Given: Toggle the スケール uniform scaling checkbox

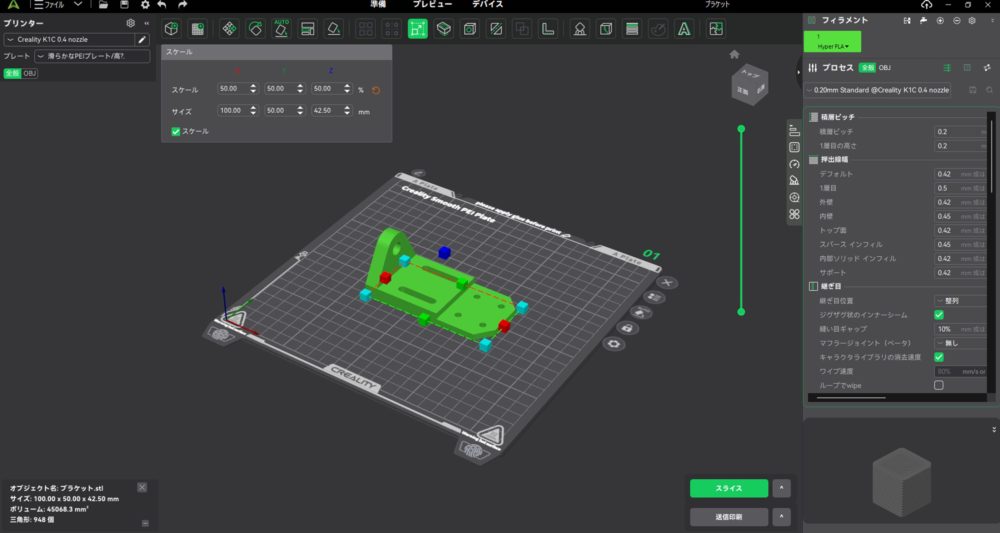Looking at the screenshot, I should pos(176,131).
